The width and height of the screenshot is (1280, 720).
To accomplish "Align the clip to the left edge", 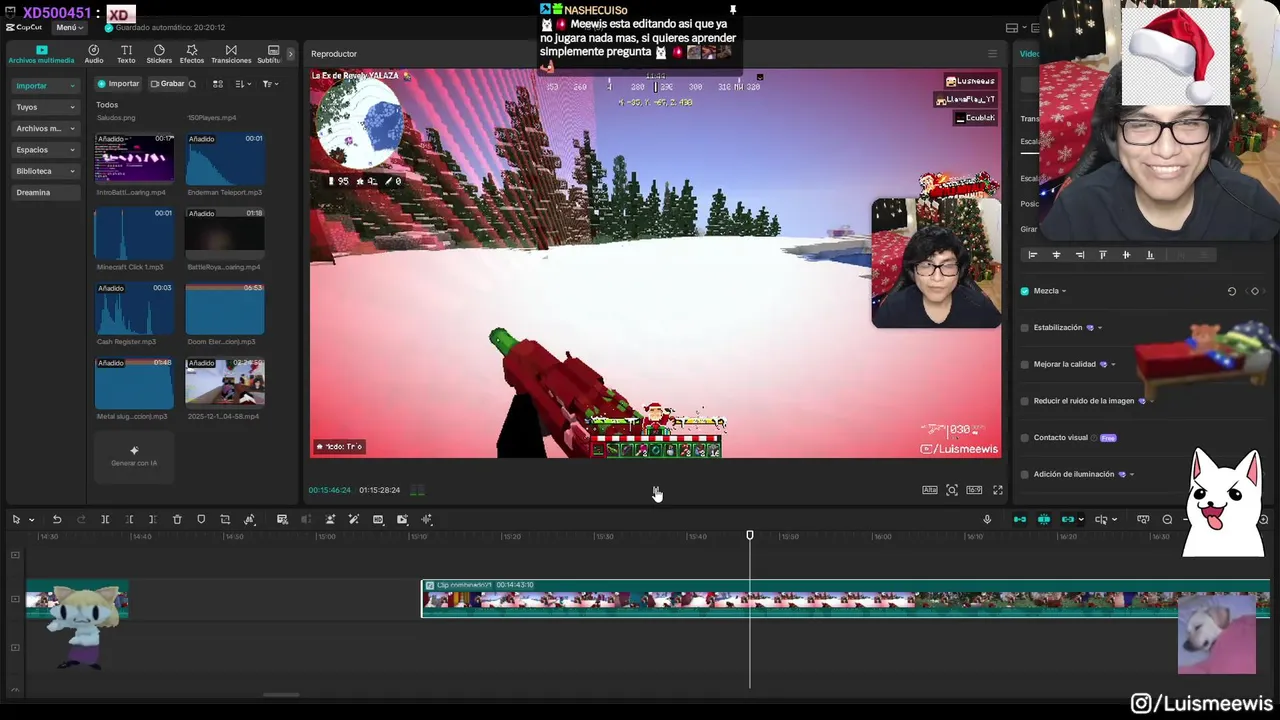I will click(x=1033, y=255).
